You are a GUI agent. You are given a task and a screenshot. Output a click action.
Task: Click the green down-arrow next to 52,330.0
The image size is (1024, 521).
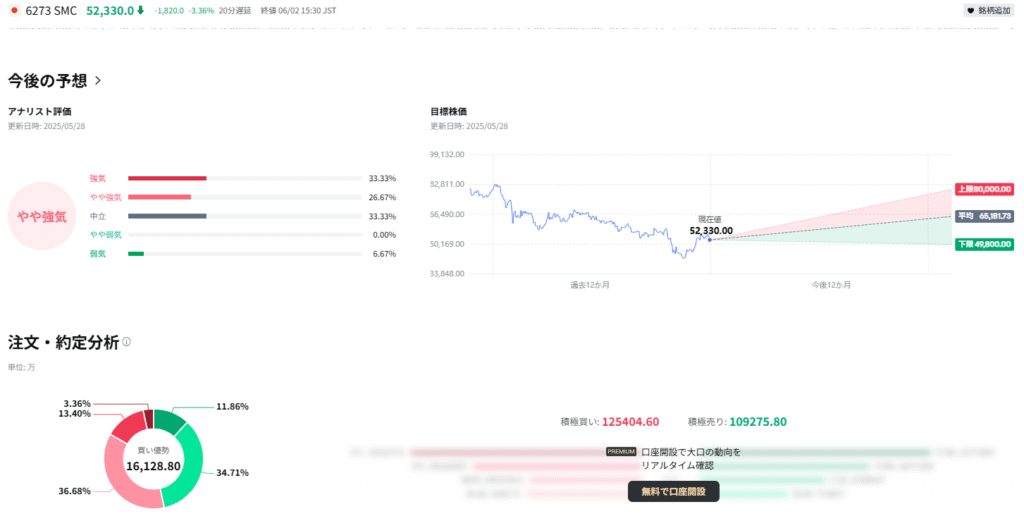tap(141, 10)
